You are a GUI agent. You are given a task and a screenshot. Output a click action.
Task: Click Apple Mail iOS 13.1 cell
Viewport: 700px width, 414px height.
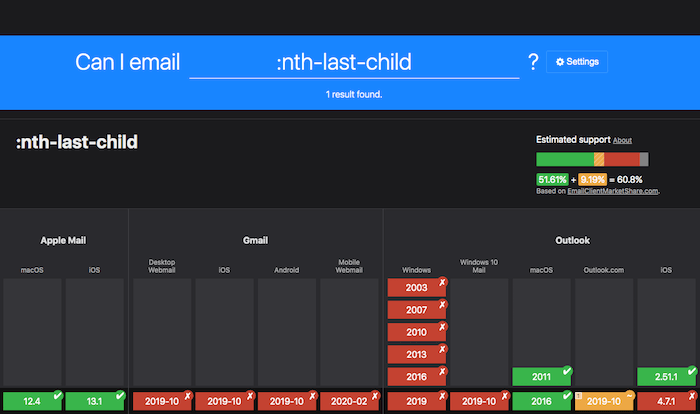[95, 401]
